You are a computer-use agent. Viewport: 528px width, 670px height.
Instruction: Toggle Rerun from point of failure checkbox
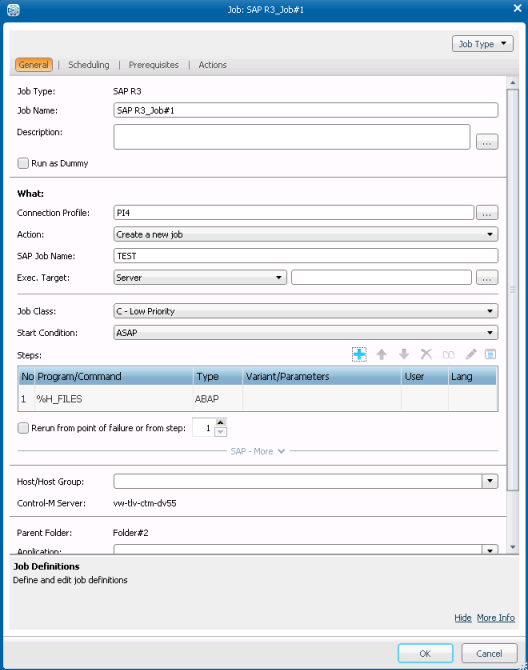pos(23,428)
